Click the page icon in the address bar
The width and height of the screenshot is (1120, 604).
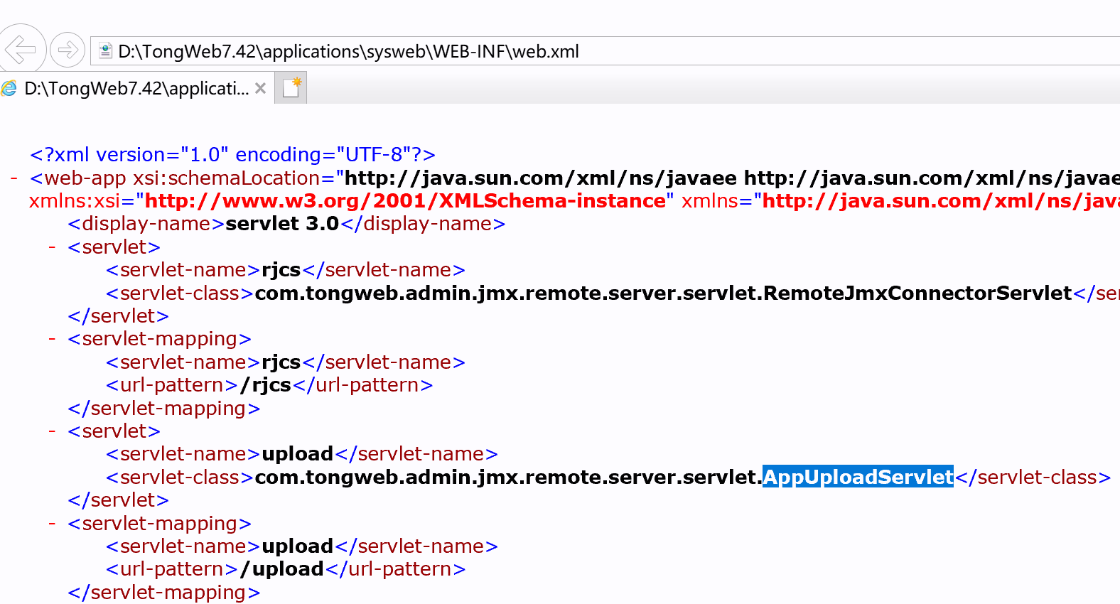coord(106,51)
